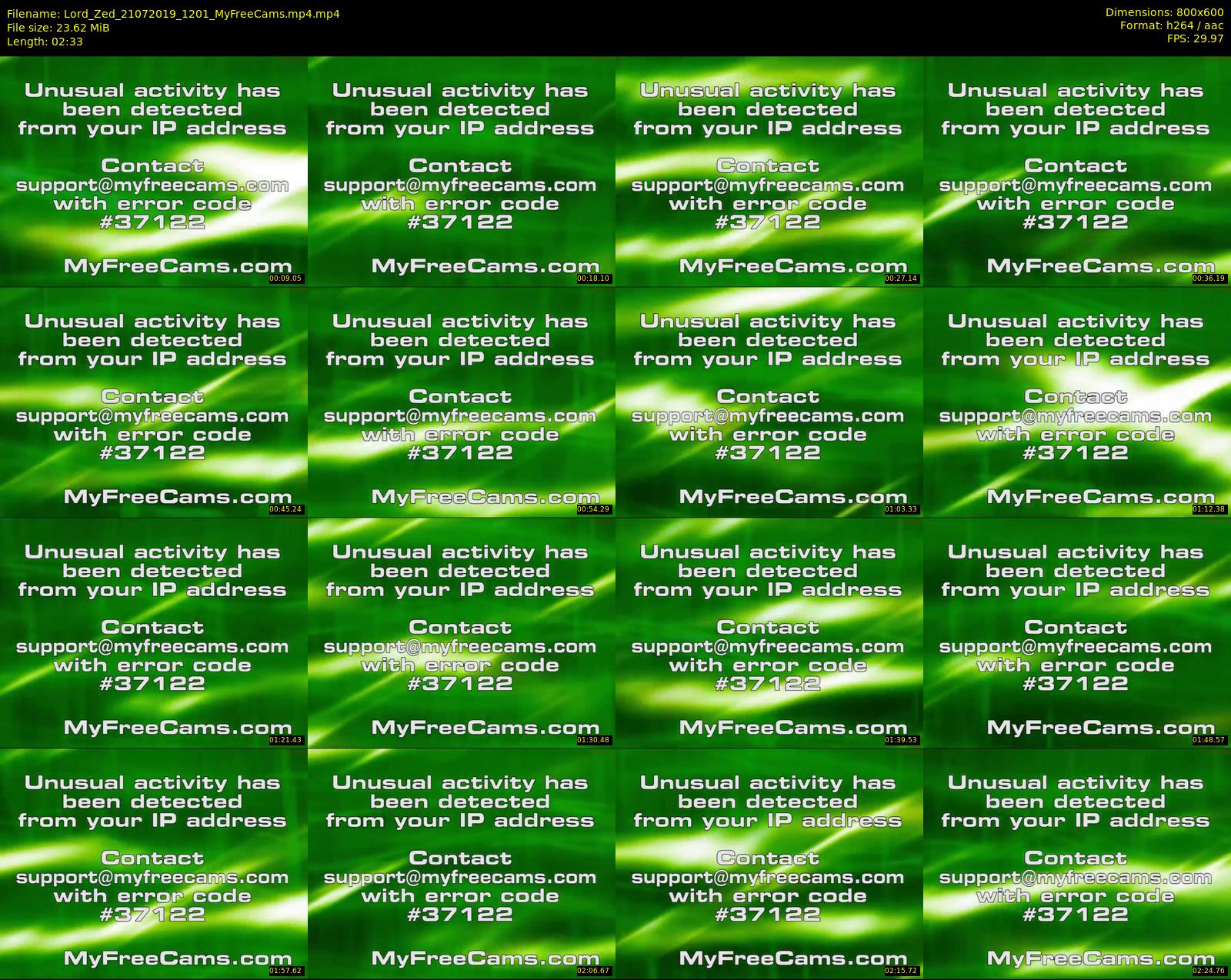
Task: Click the 'FPS: 29.97' text
Action: [1195, 38]
